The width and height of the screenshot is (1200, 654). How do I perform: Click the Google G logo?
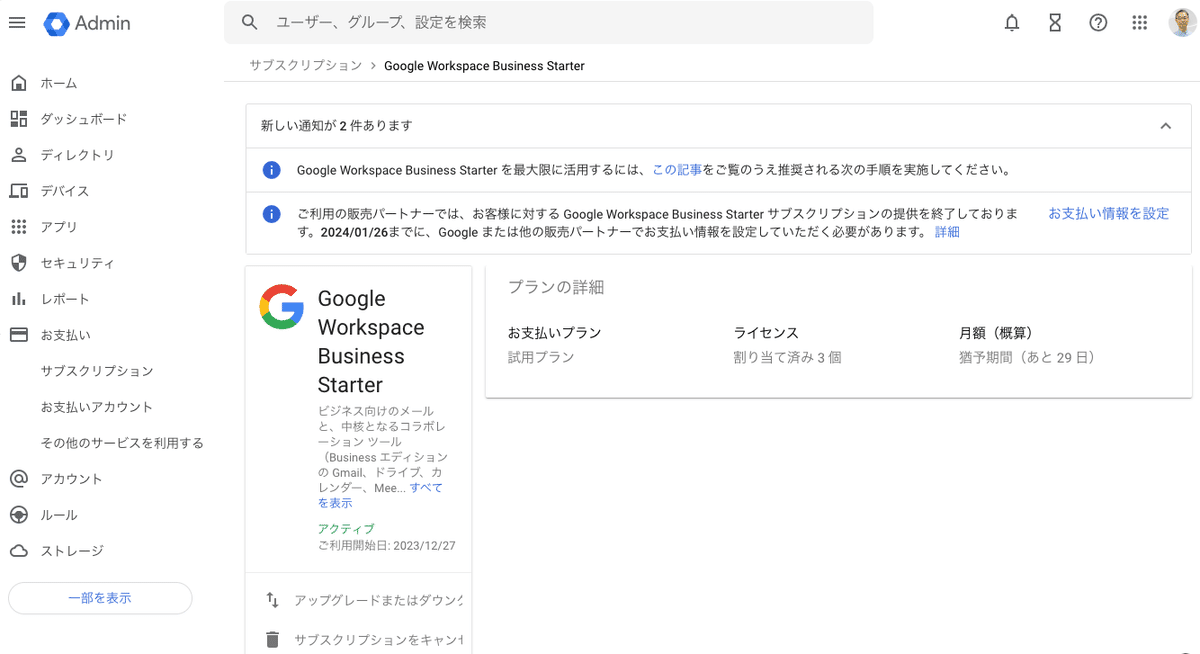tap(282, 307)
